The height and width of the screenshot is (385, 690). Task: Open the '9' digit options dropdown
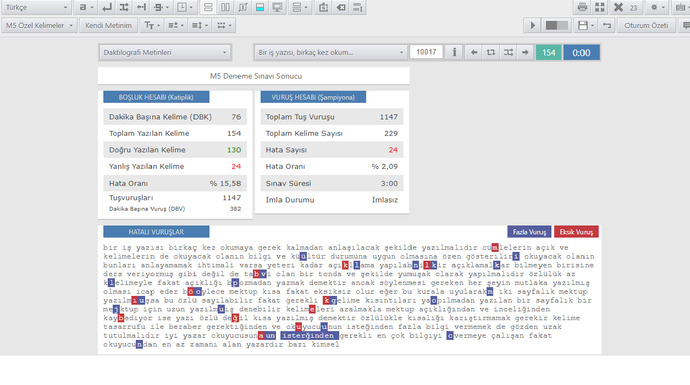coord(161,7)
